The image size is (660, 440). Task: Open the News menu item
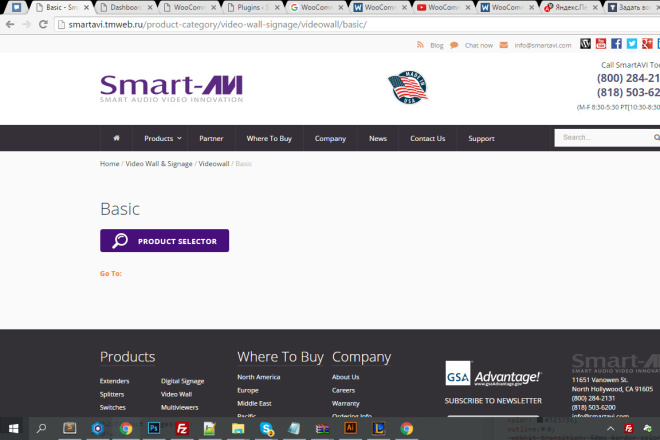[378, 138]
